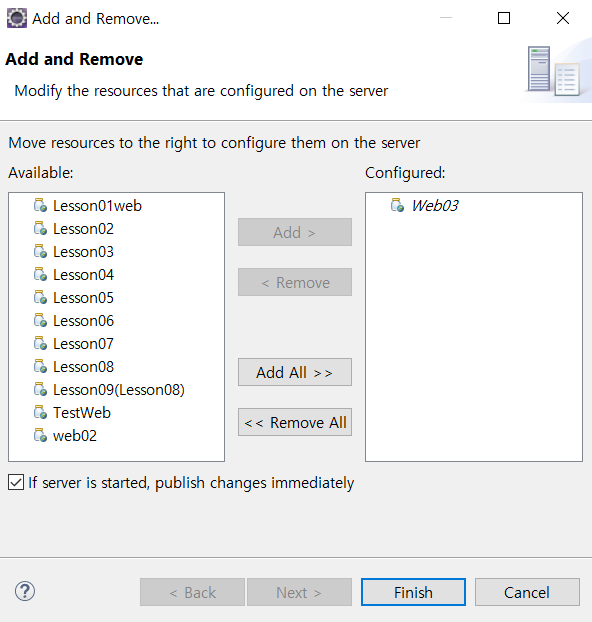Select Lesson08 in Available list
Screen dimensions: 592x622
point(83,367)
